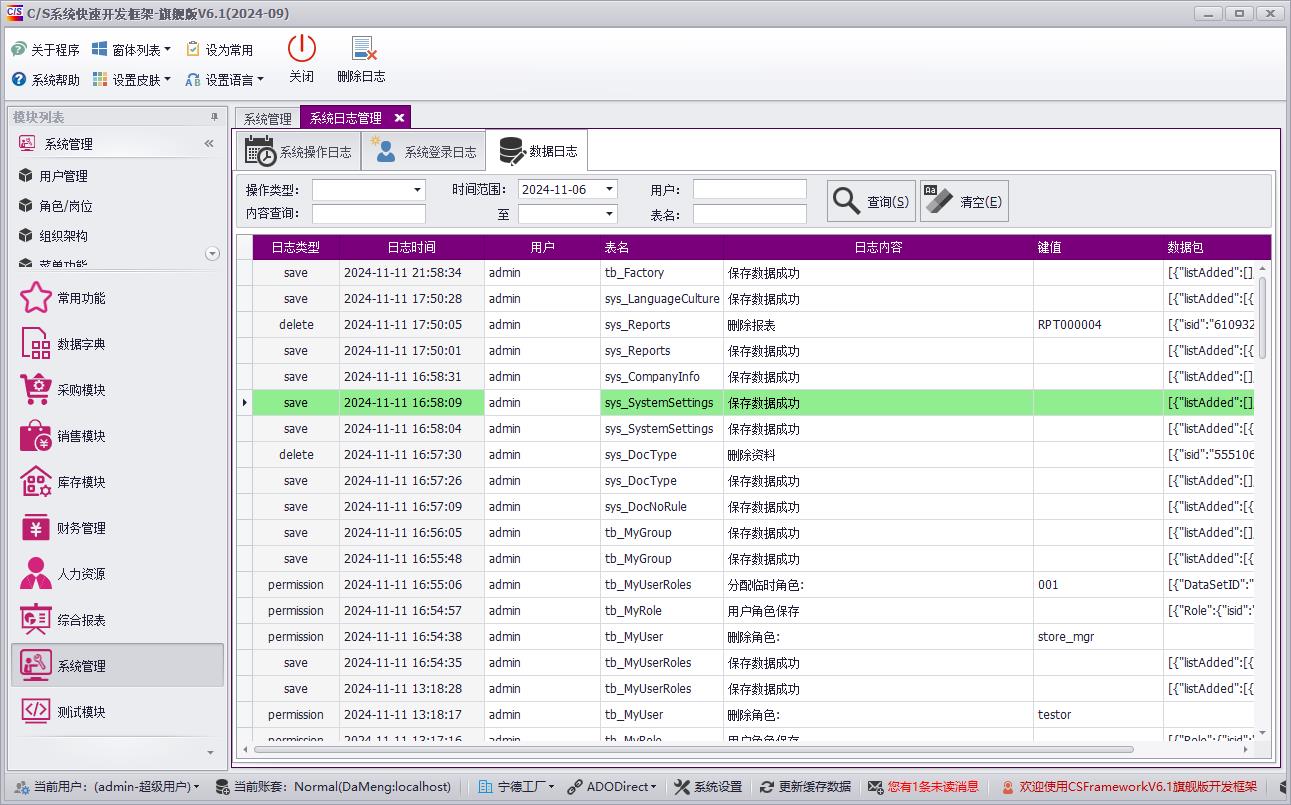Screen dimensions: 1291x805
Task: Collapse the 系统管理 group with double chevron
Action: [x=209, y=144]
